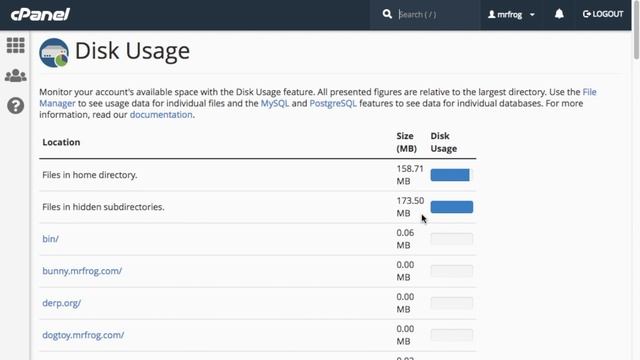Image resolution: width=640 pixels, height=360 pixels.
Task: Select 'Files in home directory.' text
Action: coord(90,175)
